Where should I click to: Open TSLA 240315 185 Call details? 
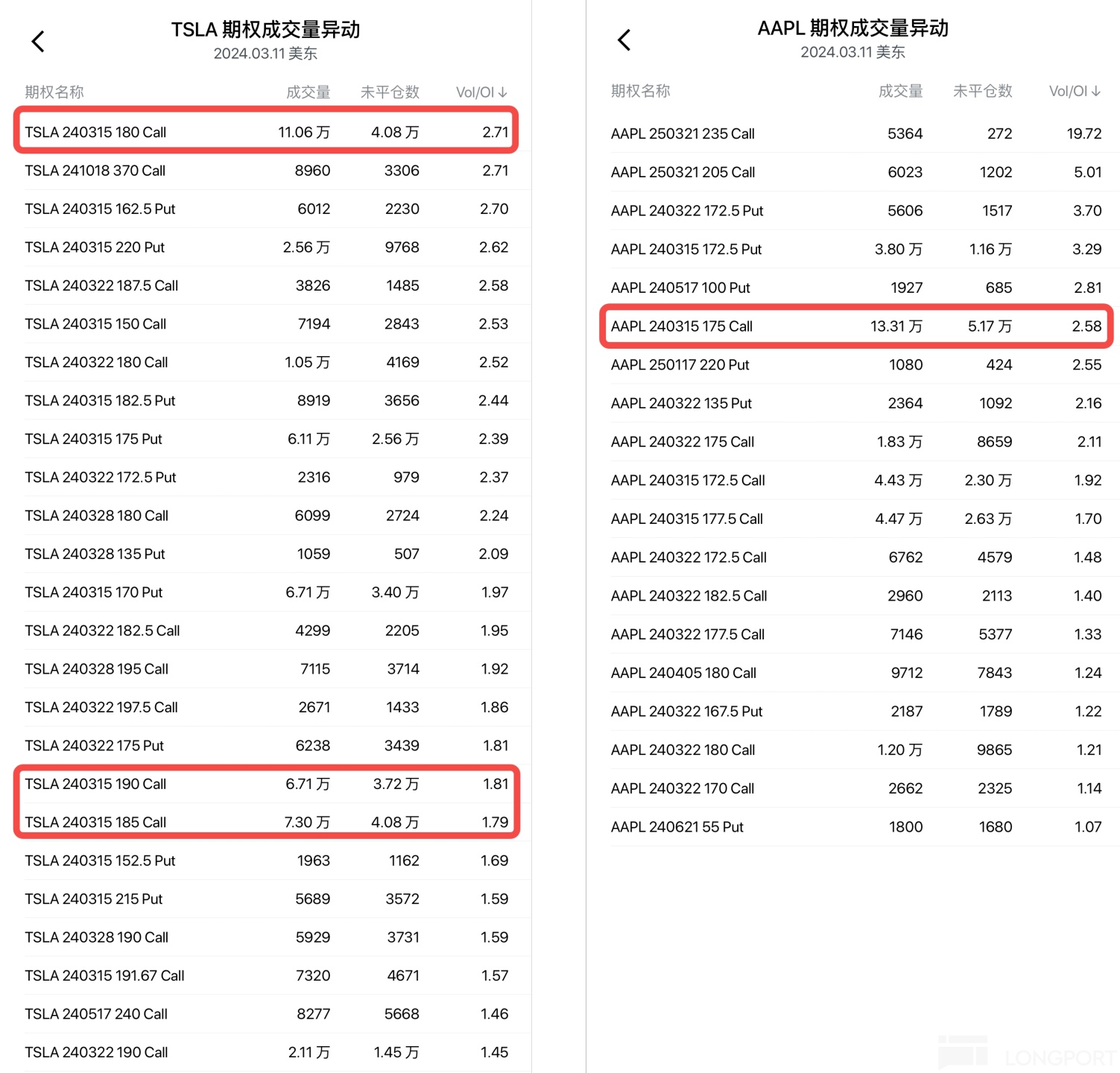[266, 822]
